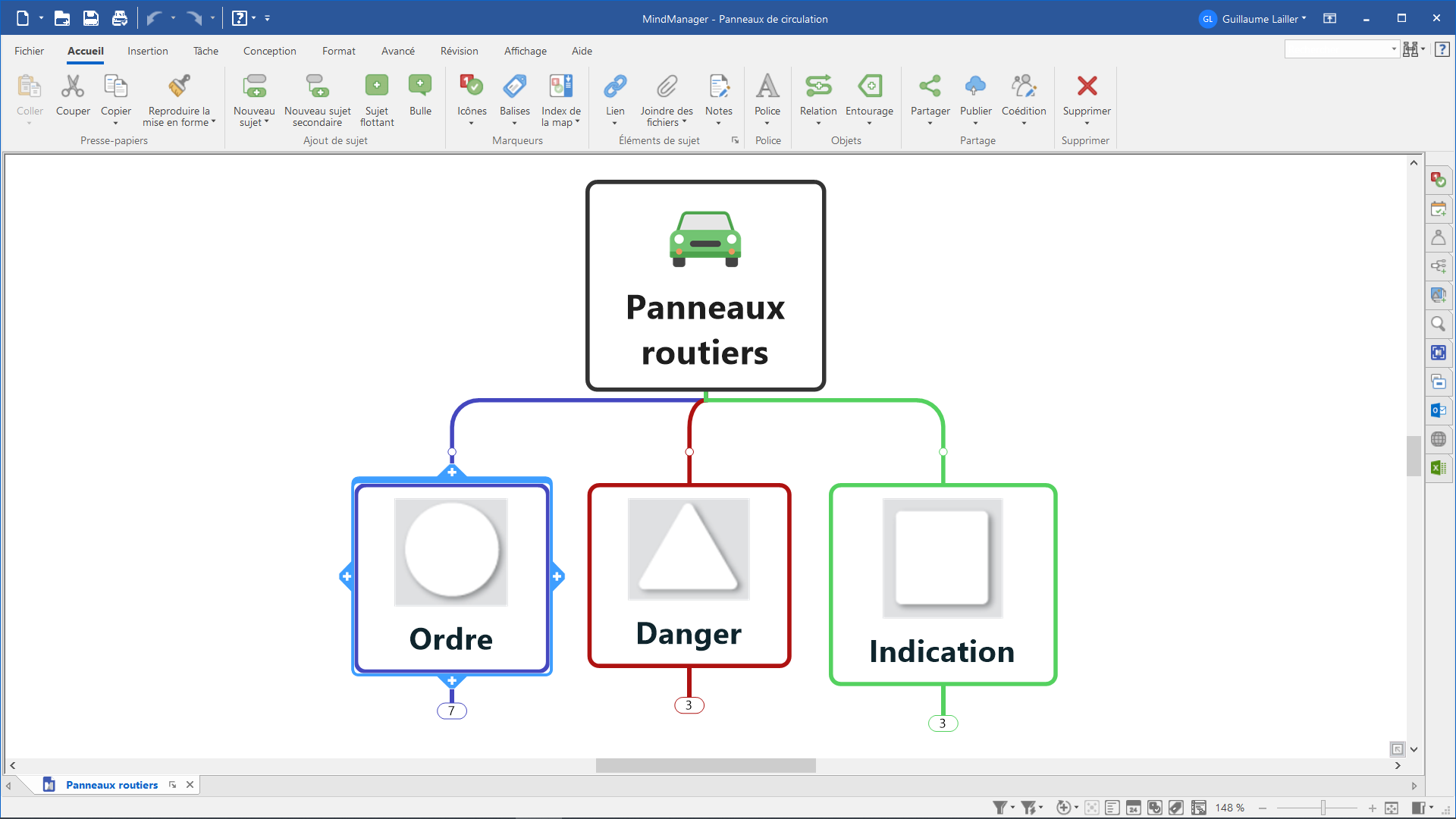The height and width of the screenshot is (819, 1456).
Task: Expand the Indication branch counter showing 3
Action: point(943,723)
